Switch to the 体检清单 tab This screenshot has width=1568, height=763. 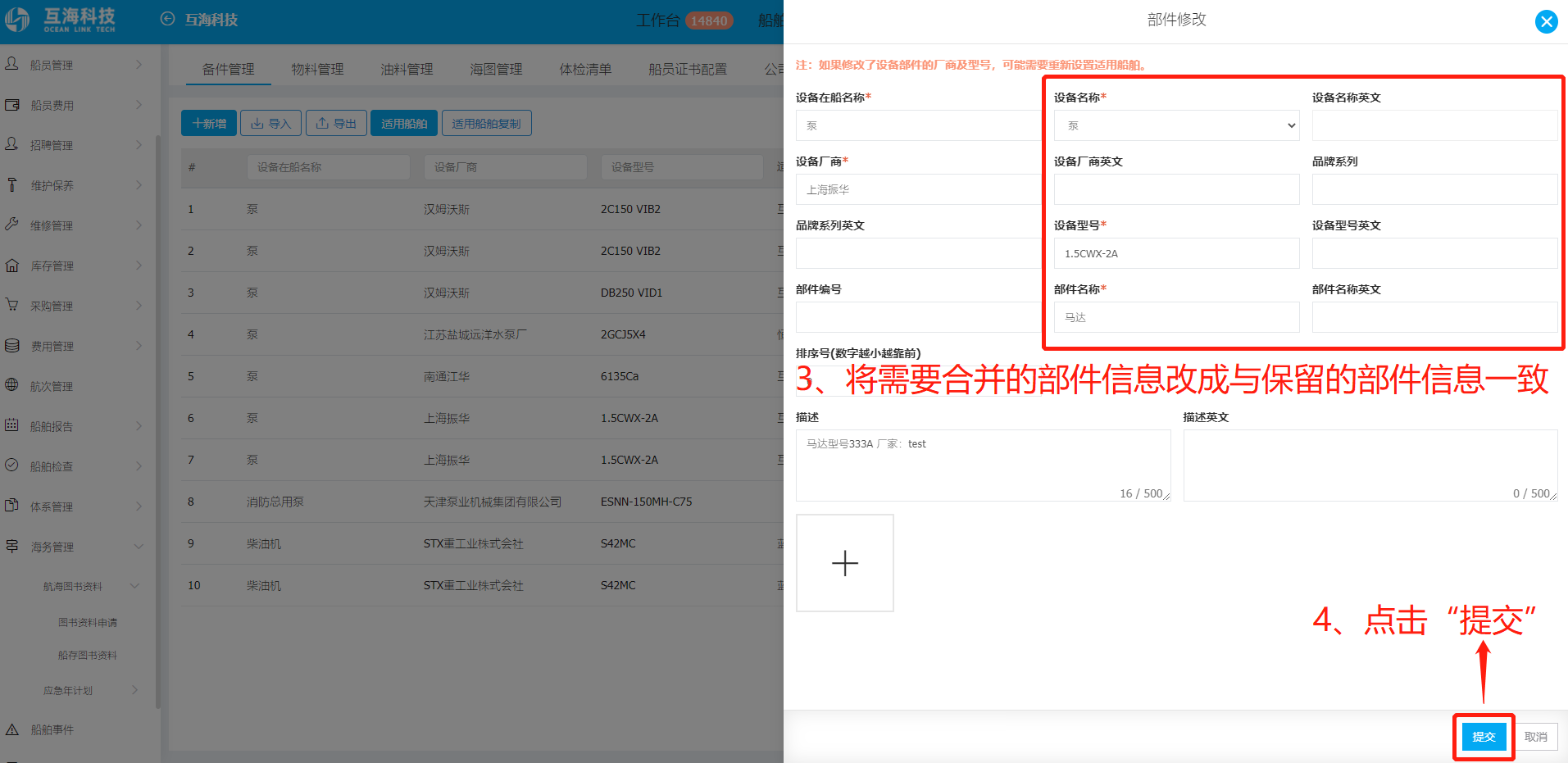(585, 69)
